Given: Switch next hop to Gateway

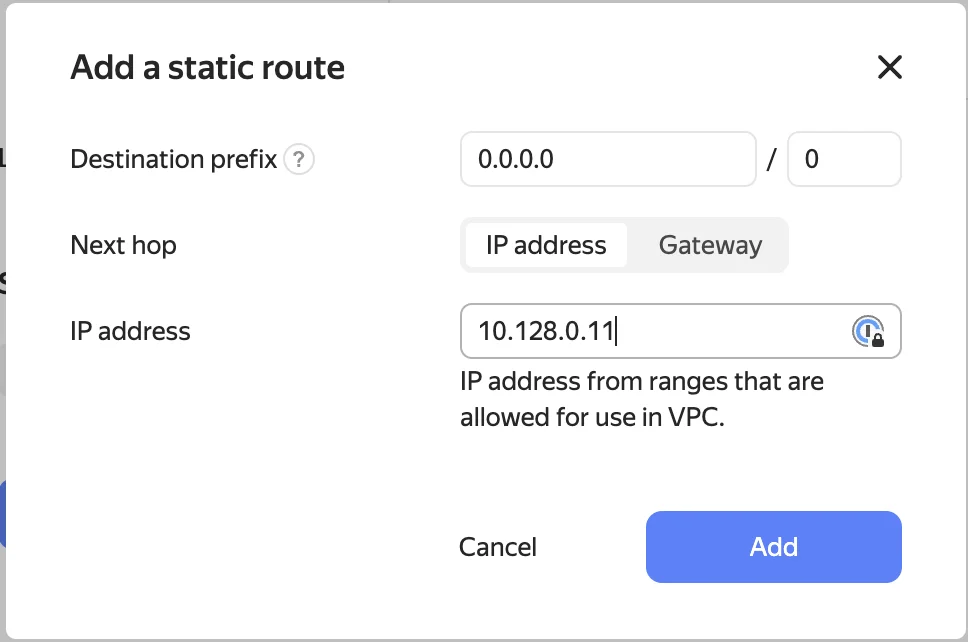Looking at the screenshot, I should [710, 245].
